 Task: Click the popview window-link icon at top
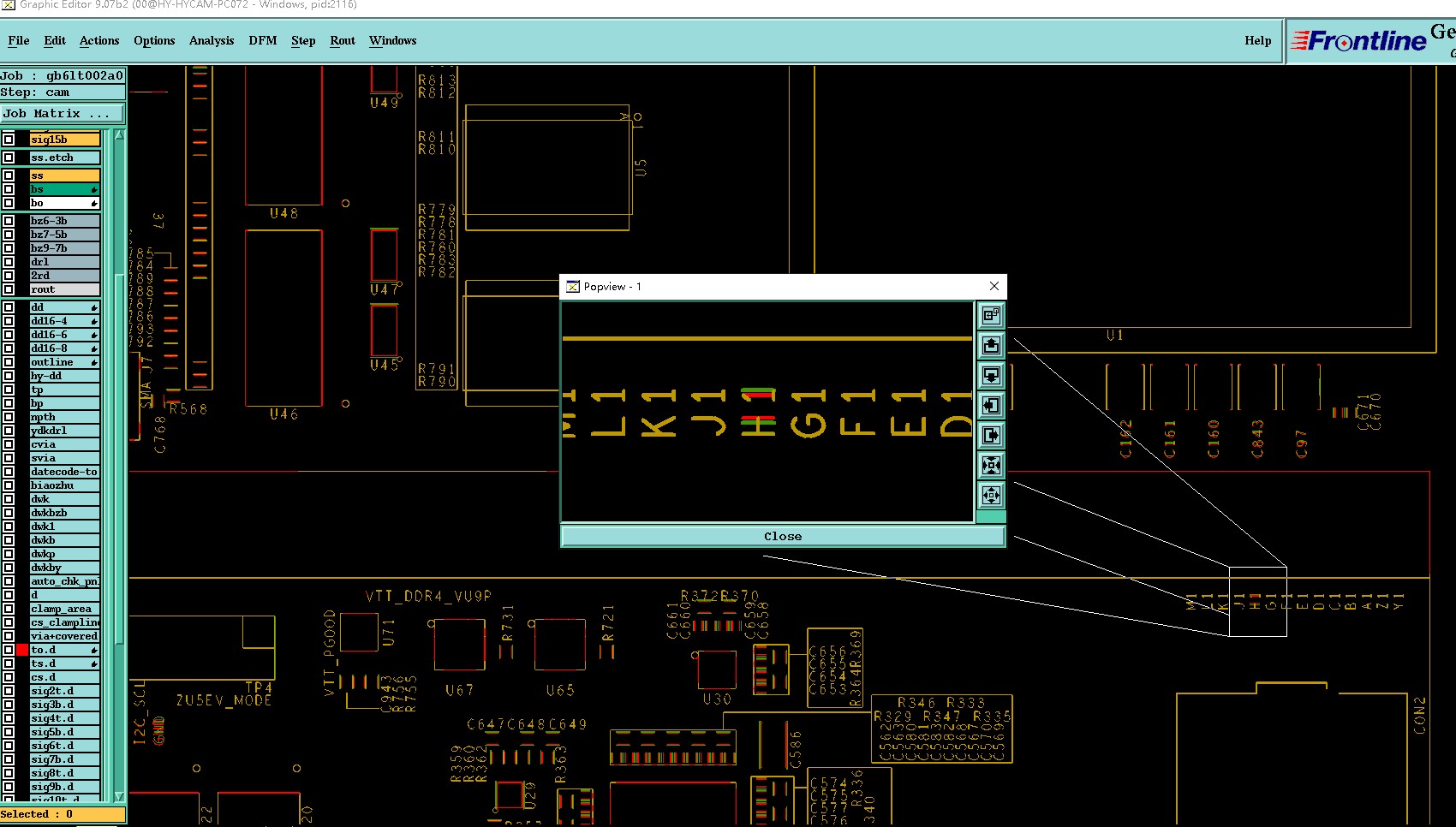(x=991, y=316)
